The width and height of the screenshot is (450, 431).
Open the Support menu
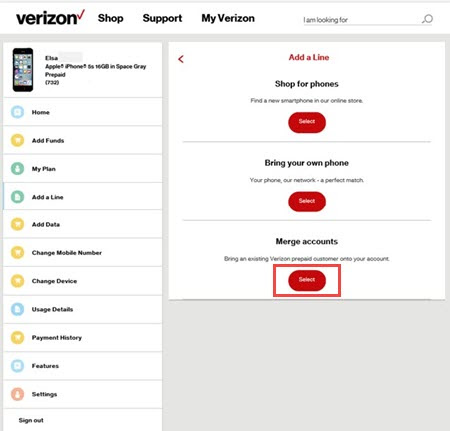point(162,18)
